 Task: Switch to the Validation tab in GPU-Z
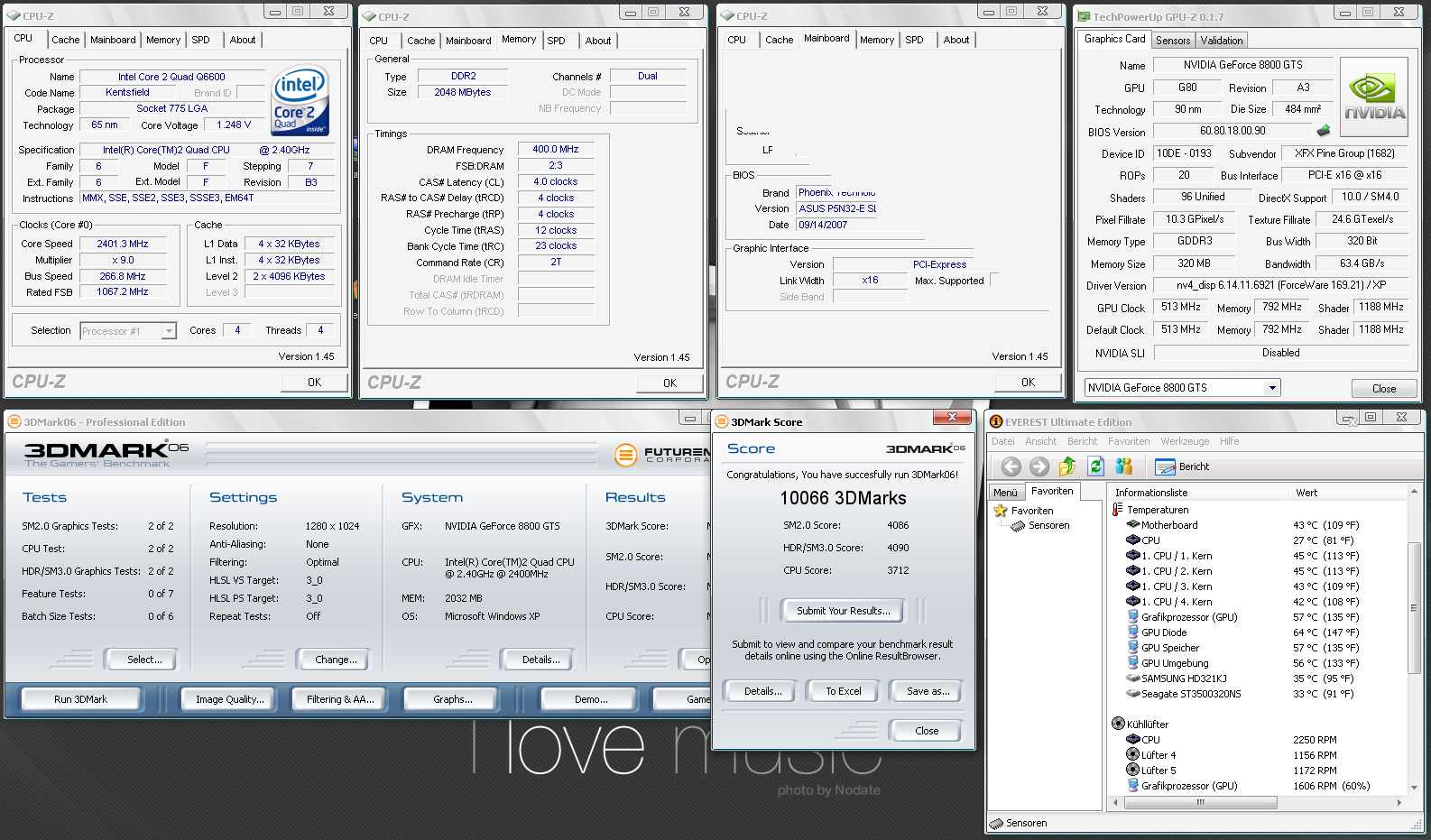(1222, 41)
